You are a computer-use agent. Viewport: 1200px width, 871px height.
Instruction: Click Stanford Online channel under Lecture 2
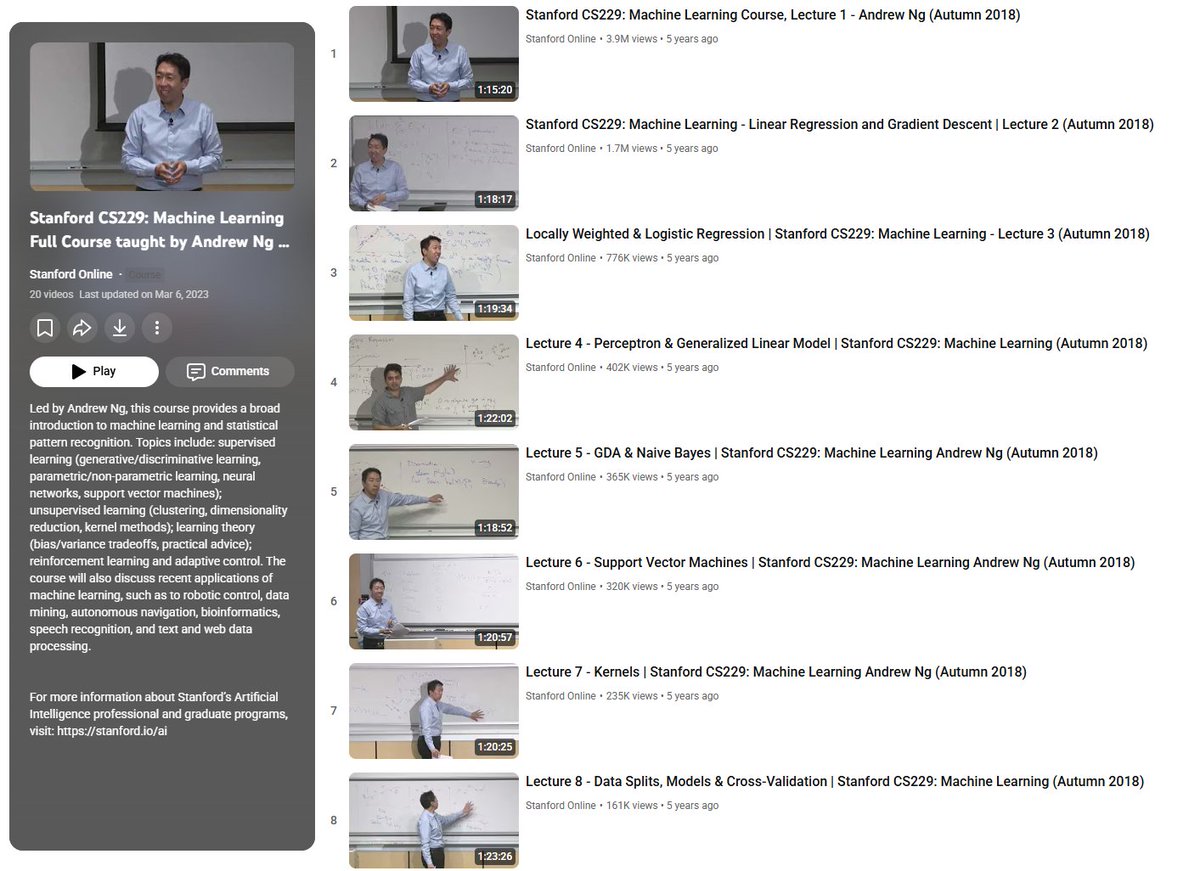tap(561, 148)
